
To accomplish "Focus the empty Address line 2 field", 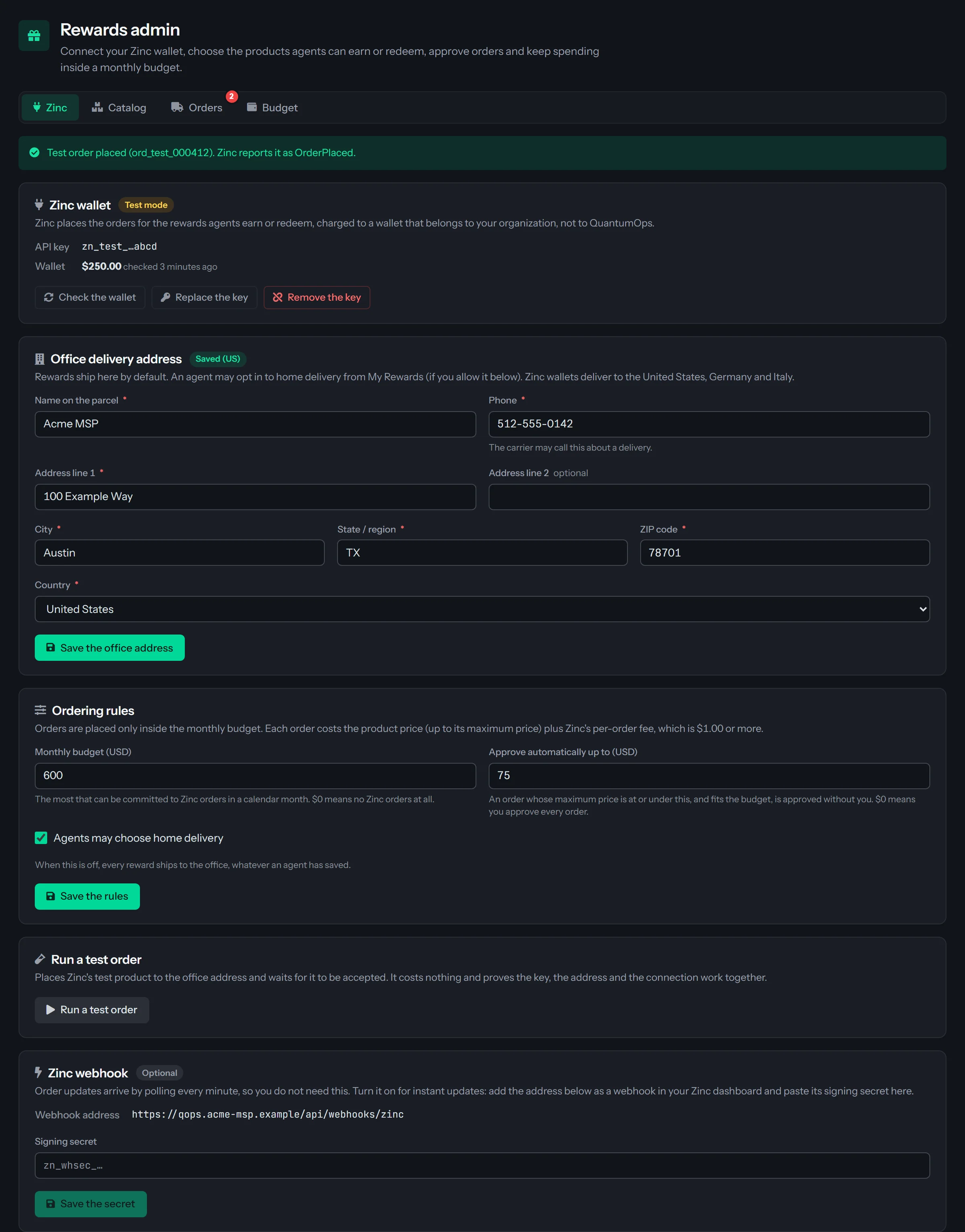I will [709, 497].
